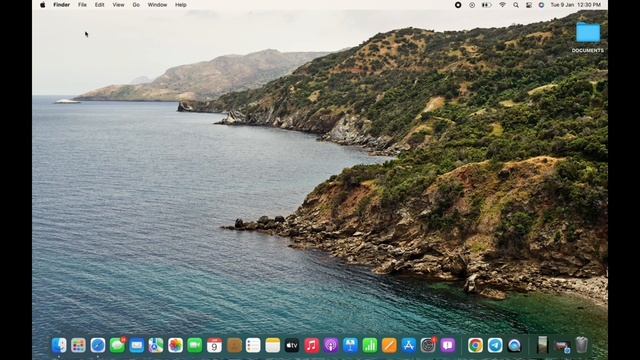Launch Safari from the Dock
Image resolution: width=640 pixels, height=360 pixels.
tap(98, 345)
